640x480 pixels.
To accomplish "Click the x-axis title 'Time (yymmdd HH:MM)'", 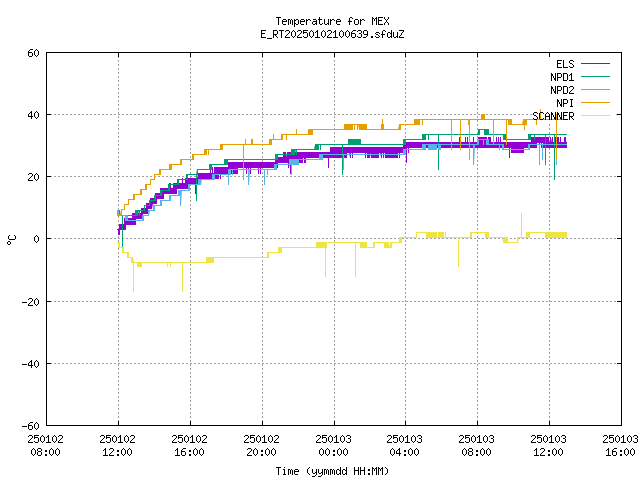I will pyautogui.click(x=332, y=471).
